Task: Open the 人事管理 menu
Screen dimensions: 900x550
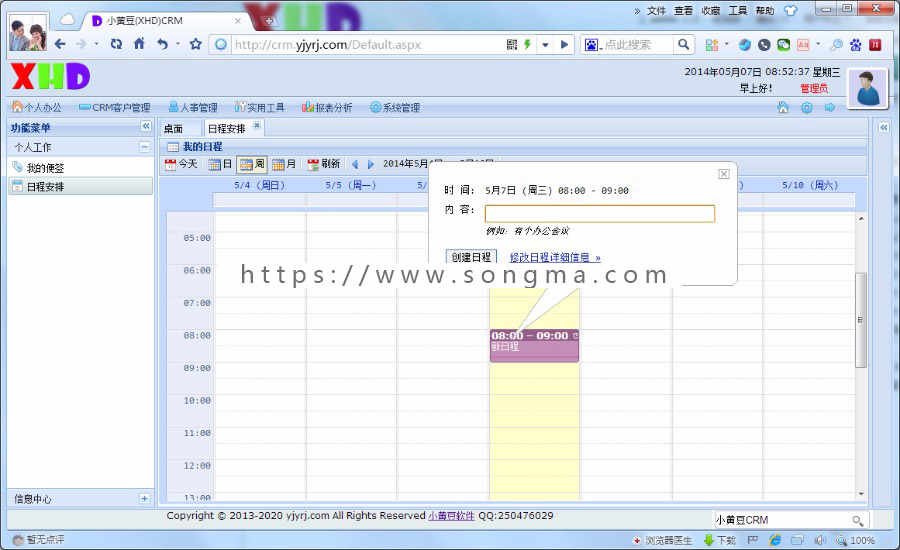Action: 193,107
